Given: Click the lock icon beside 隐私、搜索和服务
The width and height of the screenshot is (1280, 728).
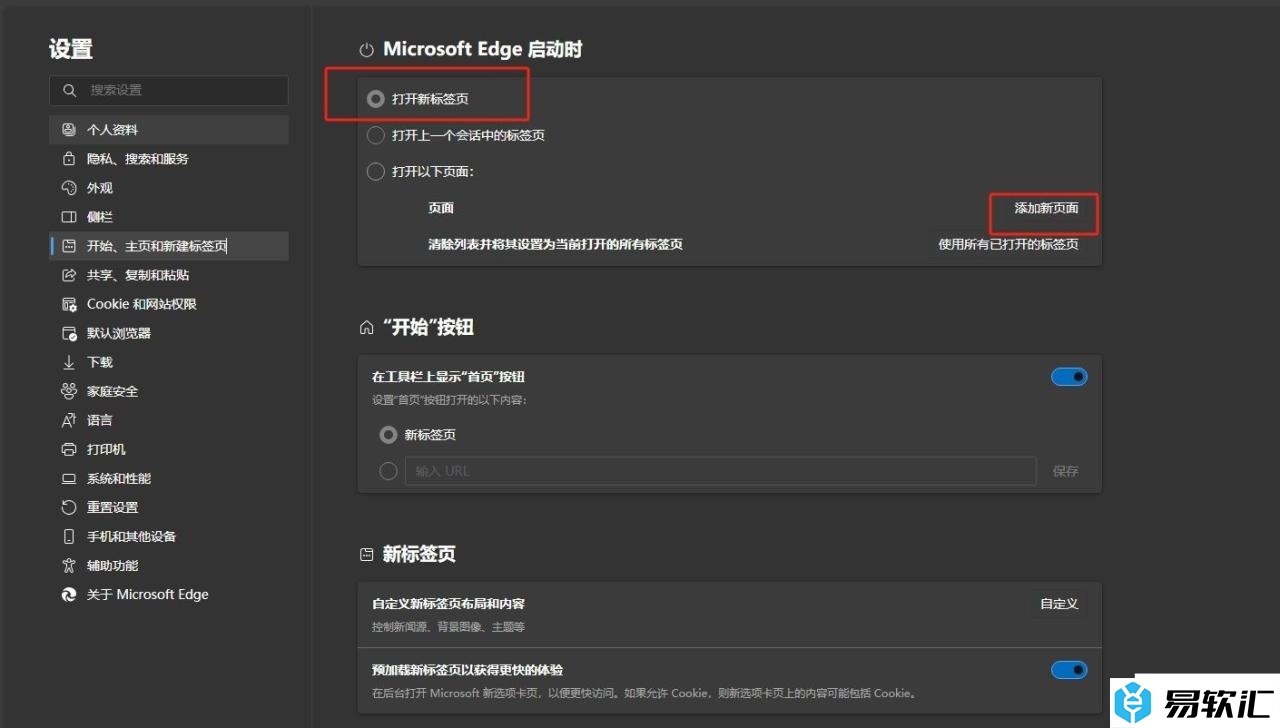Looking at the screenshot, I should (69, 159).
